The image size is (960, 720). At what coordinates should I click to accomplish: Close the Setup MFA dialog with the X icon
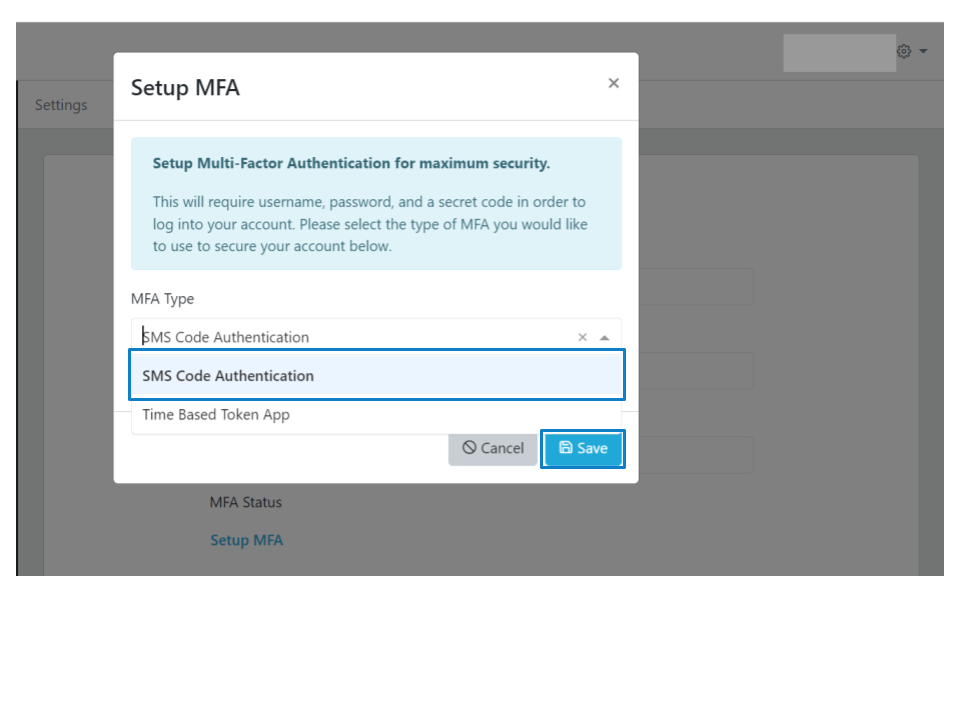[x=613, y=83]
